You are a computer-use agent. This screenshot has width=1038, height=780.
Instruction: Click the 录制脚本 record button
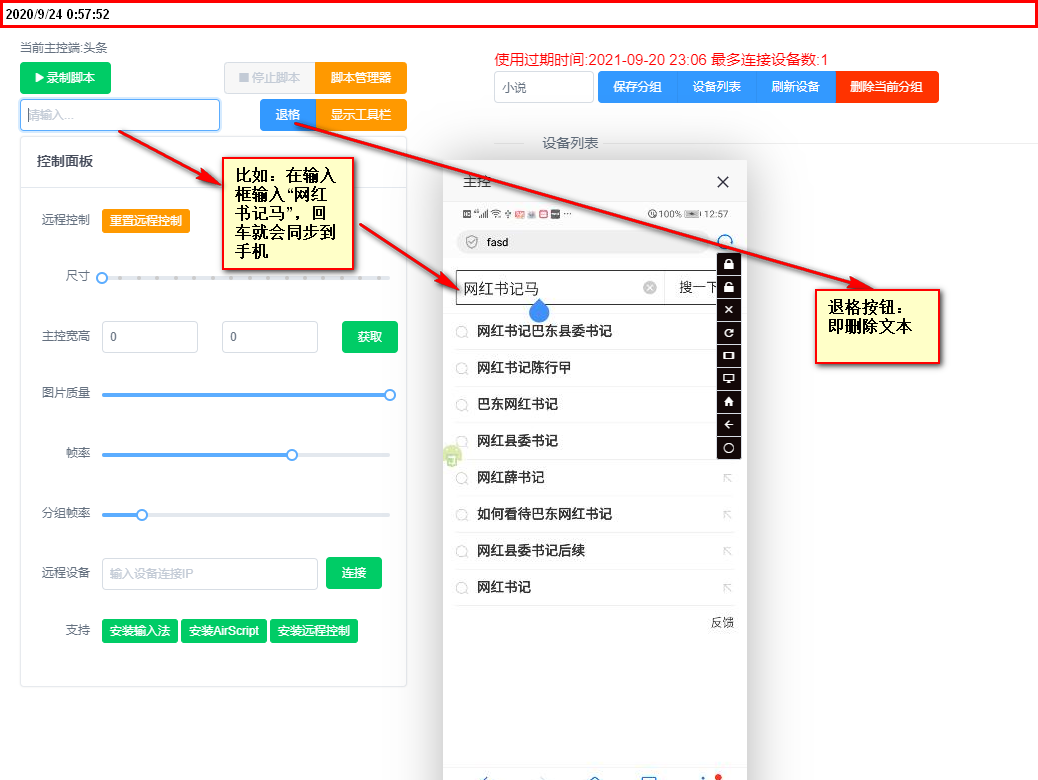pos(65,78)
